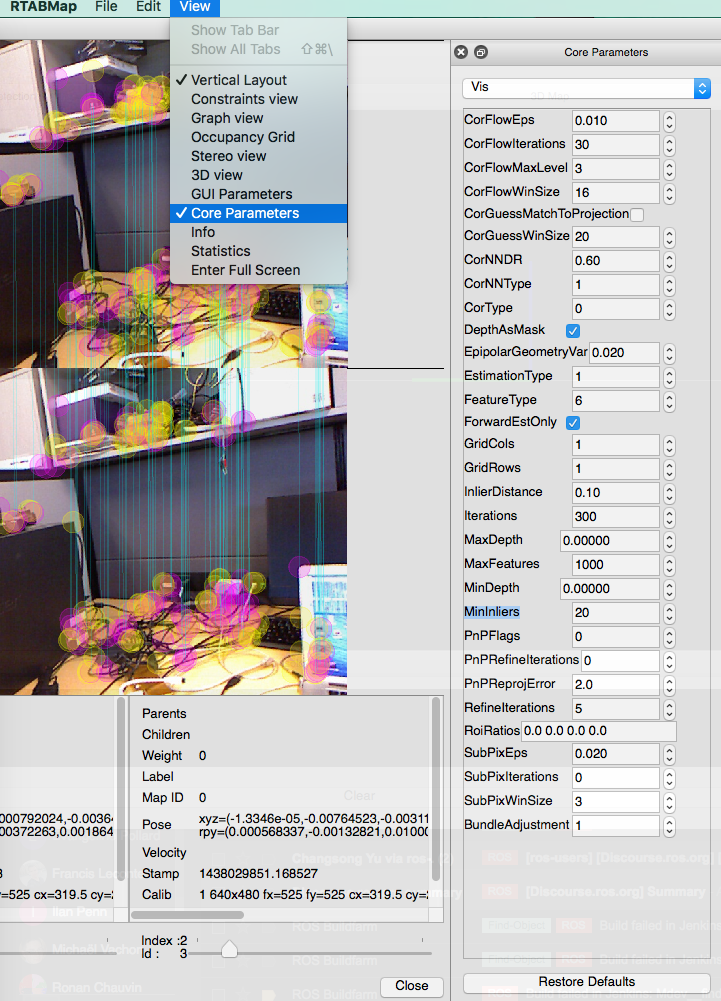Open the Edit menu
721x1001 pixels.
pyautogui.click(x=148, y=7)
